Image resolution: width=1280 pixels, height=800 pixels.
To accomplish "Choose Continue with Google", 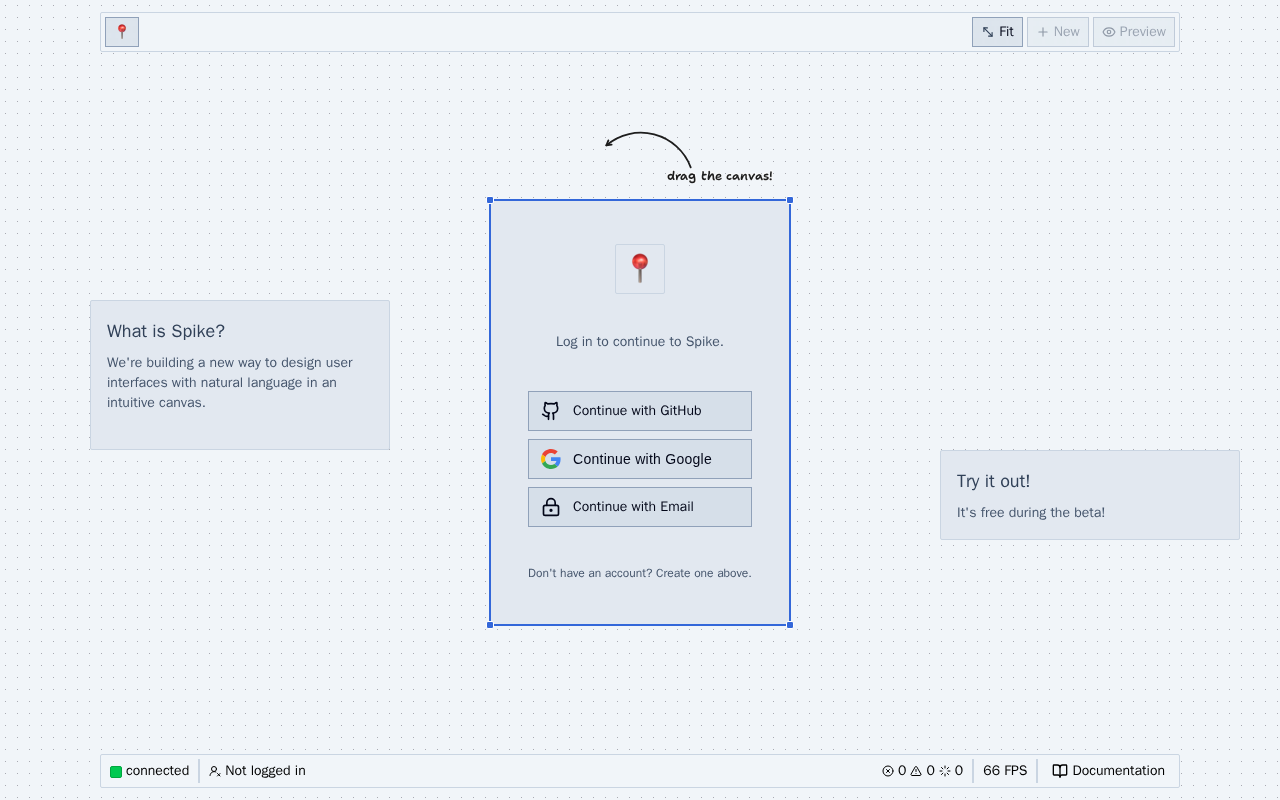I will tap(640, 459).
